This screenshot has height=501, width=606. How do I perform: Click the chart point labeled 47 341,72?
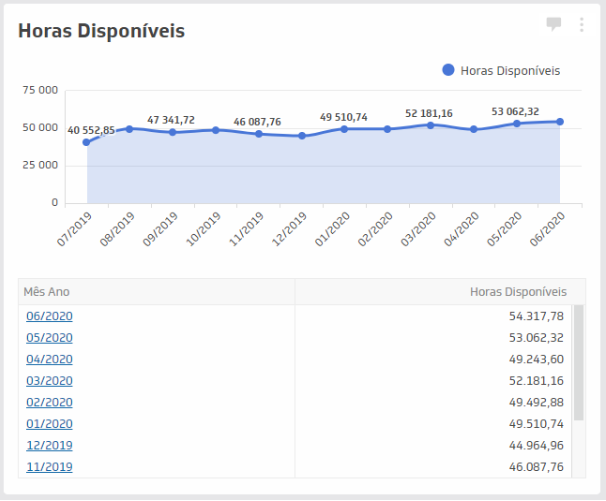(172, 132)
